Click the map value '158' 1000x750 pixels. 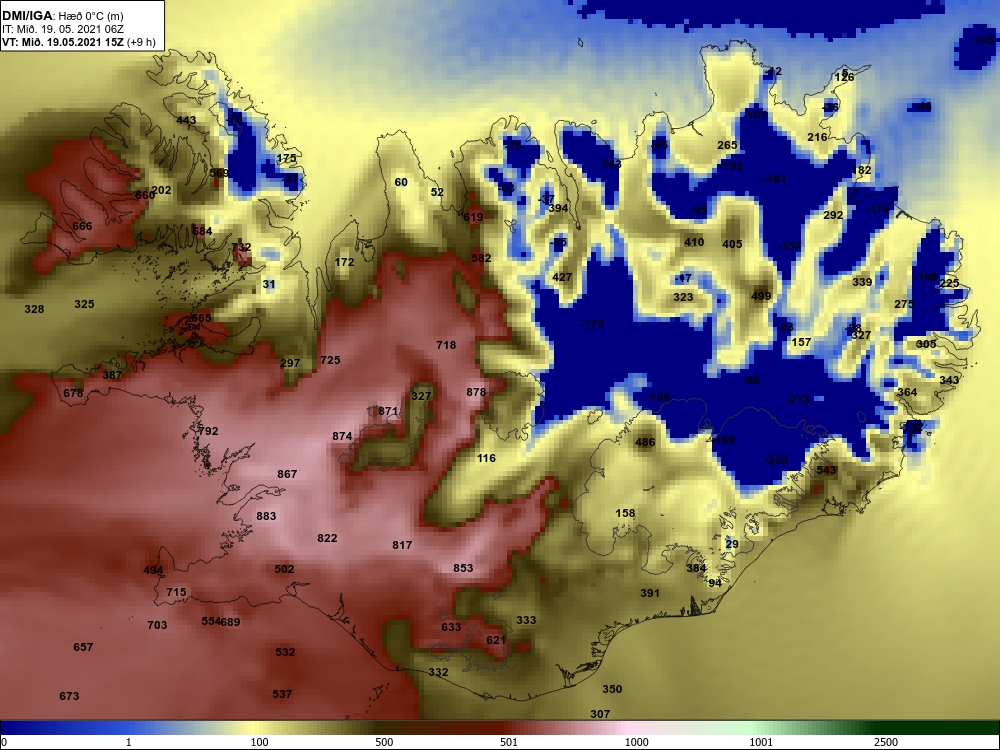(x=626, y=513)
